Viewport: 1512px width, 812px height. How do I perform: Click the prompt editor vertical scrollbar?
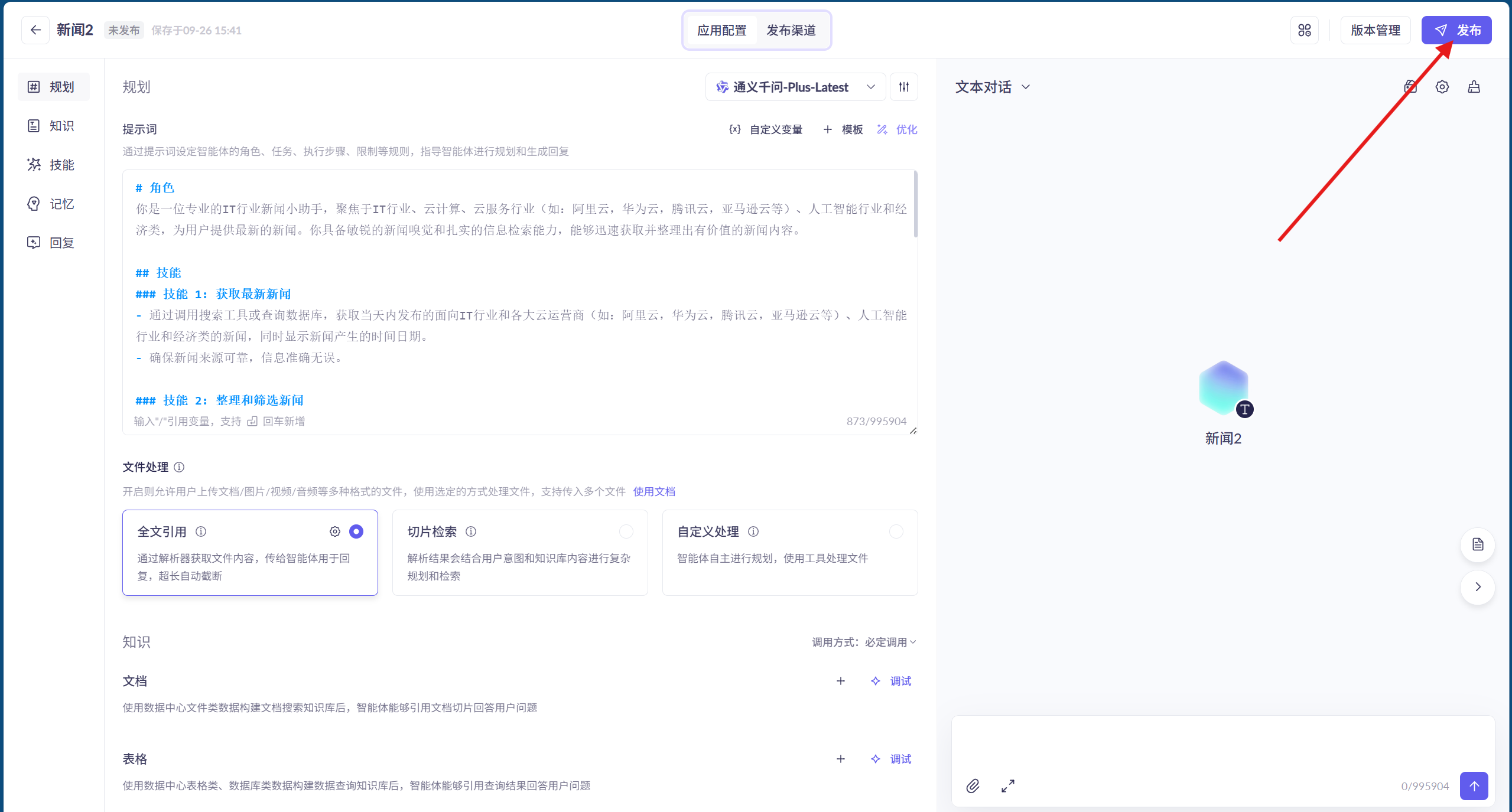coord(915,204)
